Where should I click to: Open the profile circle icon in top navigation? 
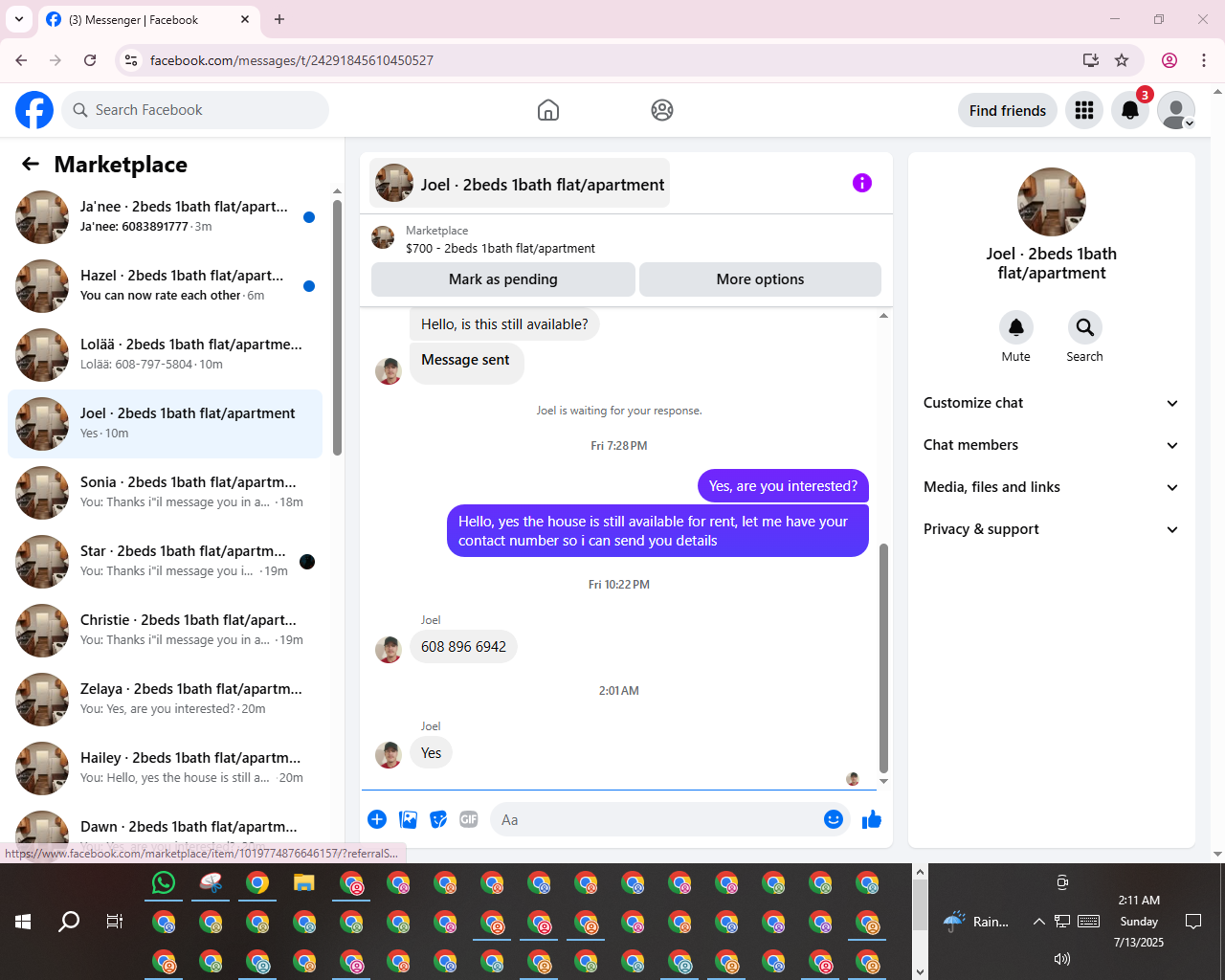pos(662,110)
